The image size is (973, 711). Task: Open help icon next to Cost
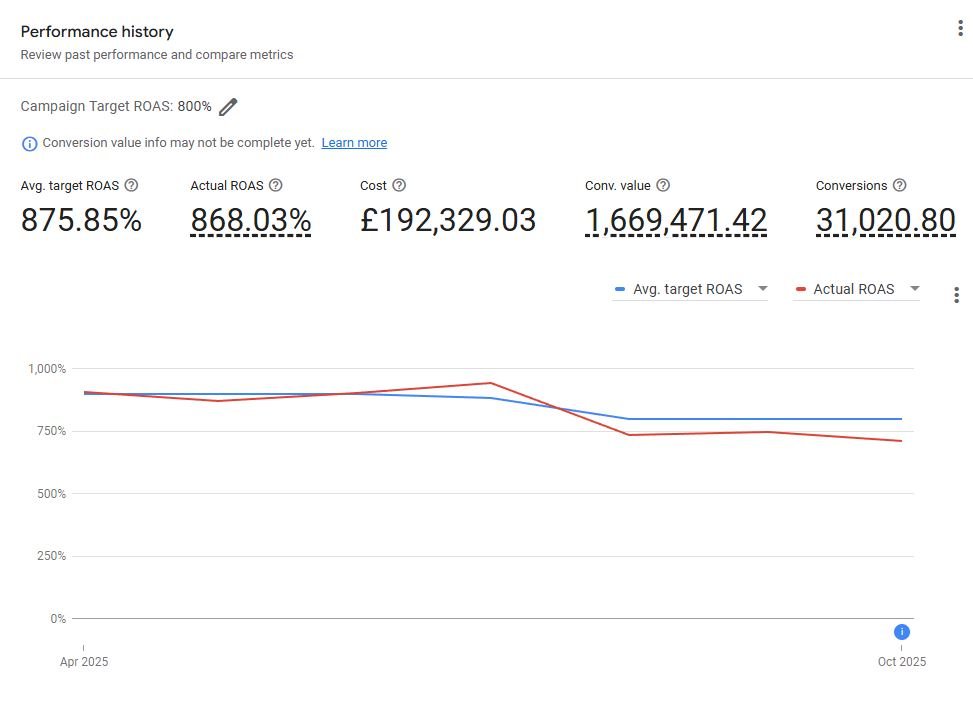coord(399,185)
